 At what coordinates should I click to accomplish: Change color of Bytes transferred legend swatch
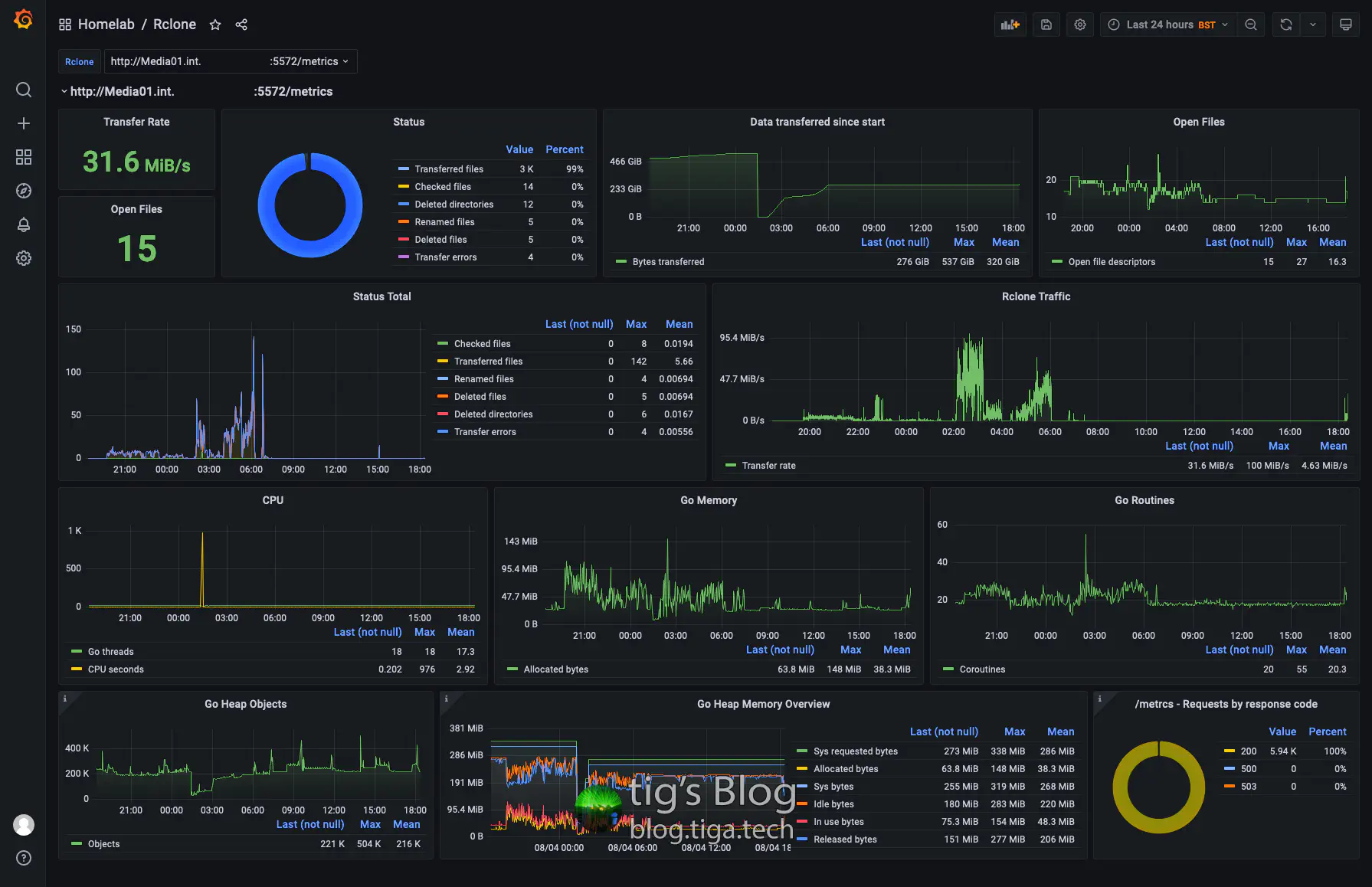pyautogui.click(x=621, y=262)
